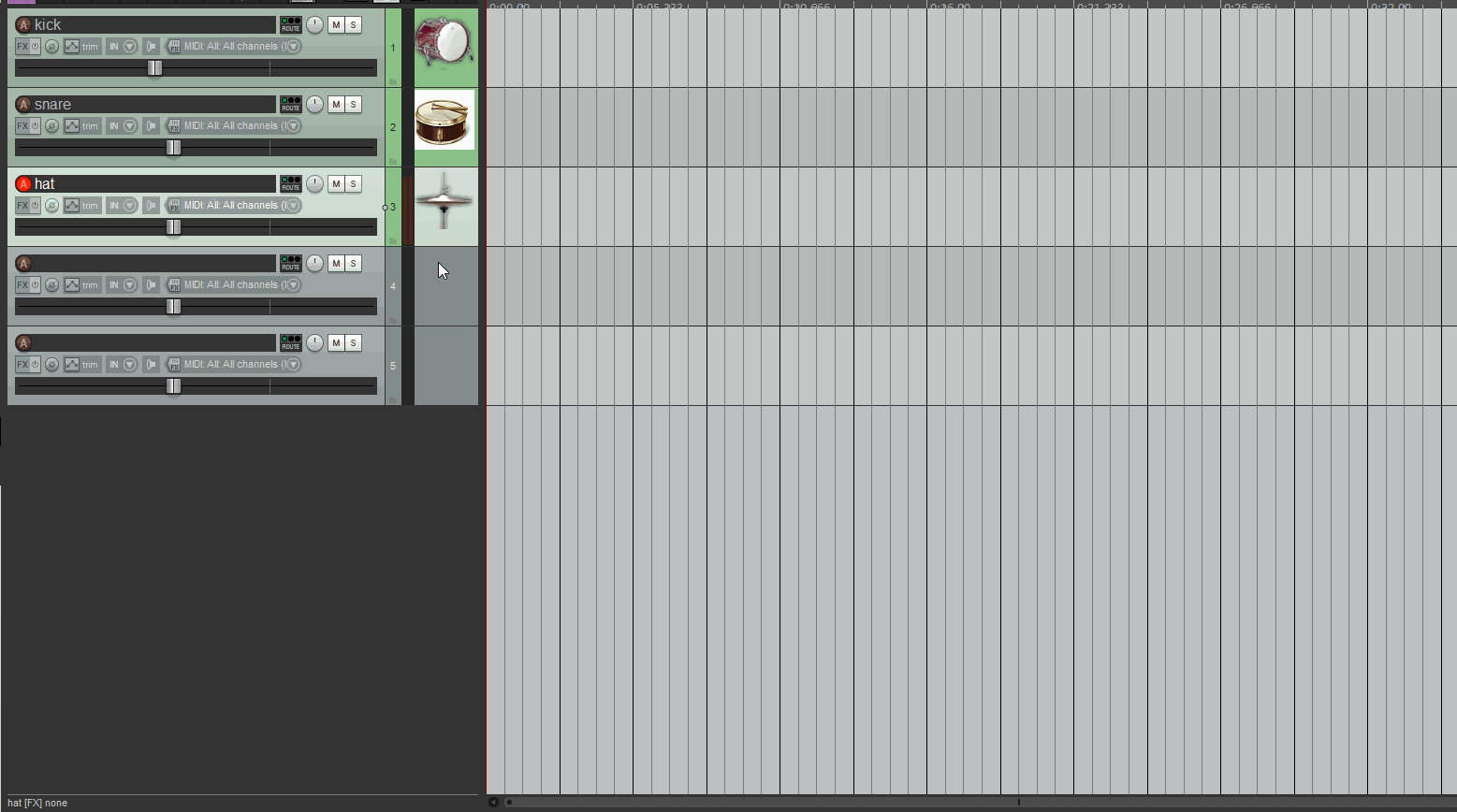Mute the kick track
The width and height of the screenshot is (1457, 812).
[336, 25]
